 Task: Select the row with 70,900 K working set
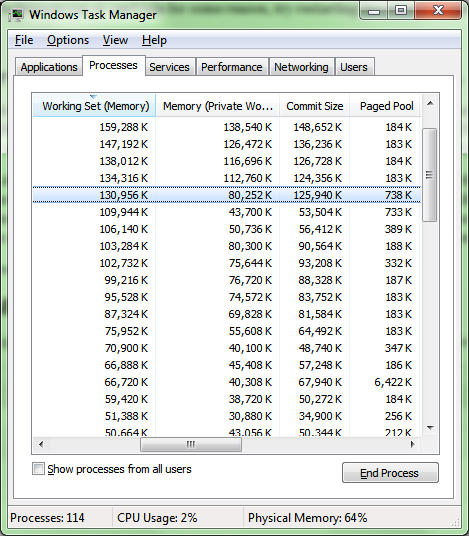[227, 348]
